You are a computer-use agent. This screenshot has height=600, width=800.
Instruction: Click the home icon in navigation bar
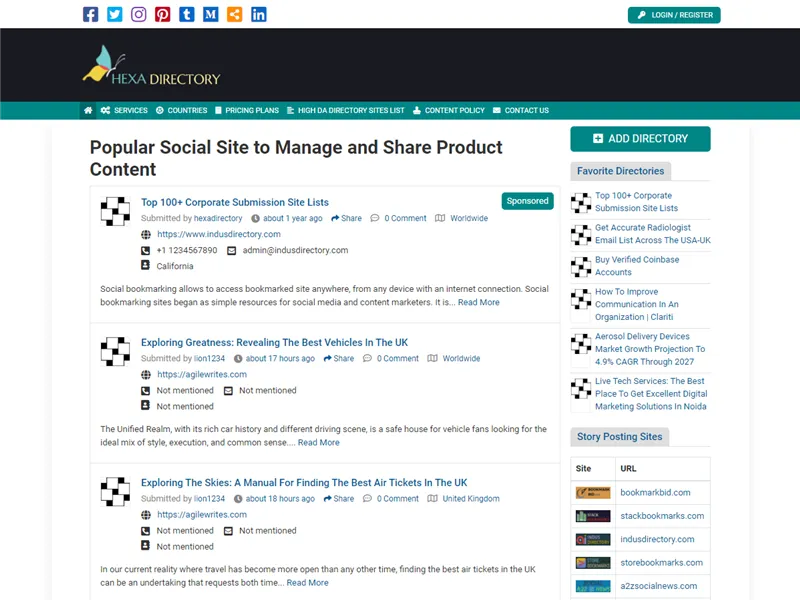pyautogui.click(x=89, y=111)
